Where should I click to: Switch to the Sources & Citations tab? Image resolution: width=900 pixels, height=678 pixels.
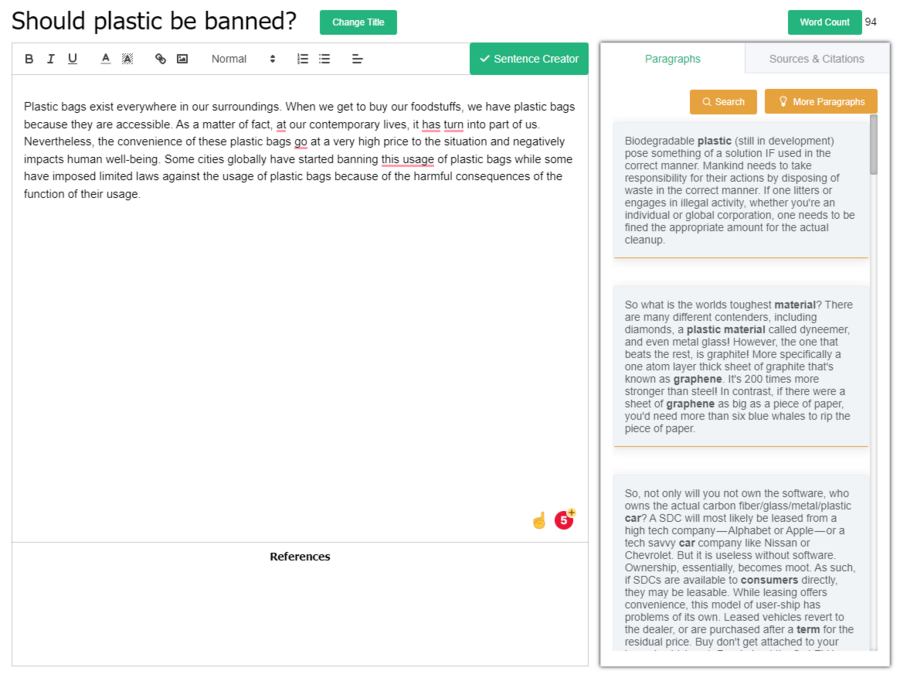click(x=816, y=59)
